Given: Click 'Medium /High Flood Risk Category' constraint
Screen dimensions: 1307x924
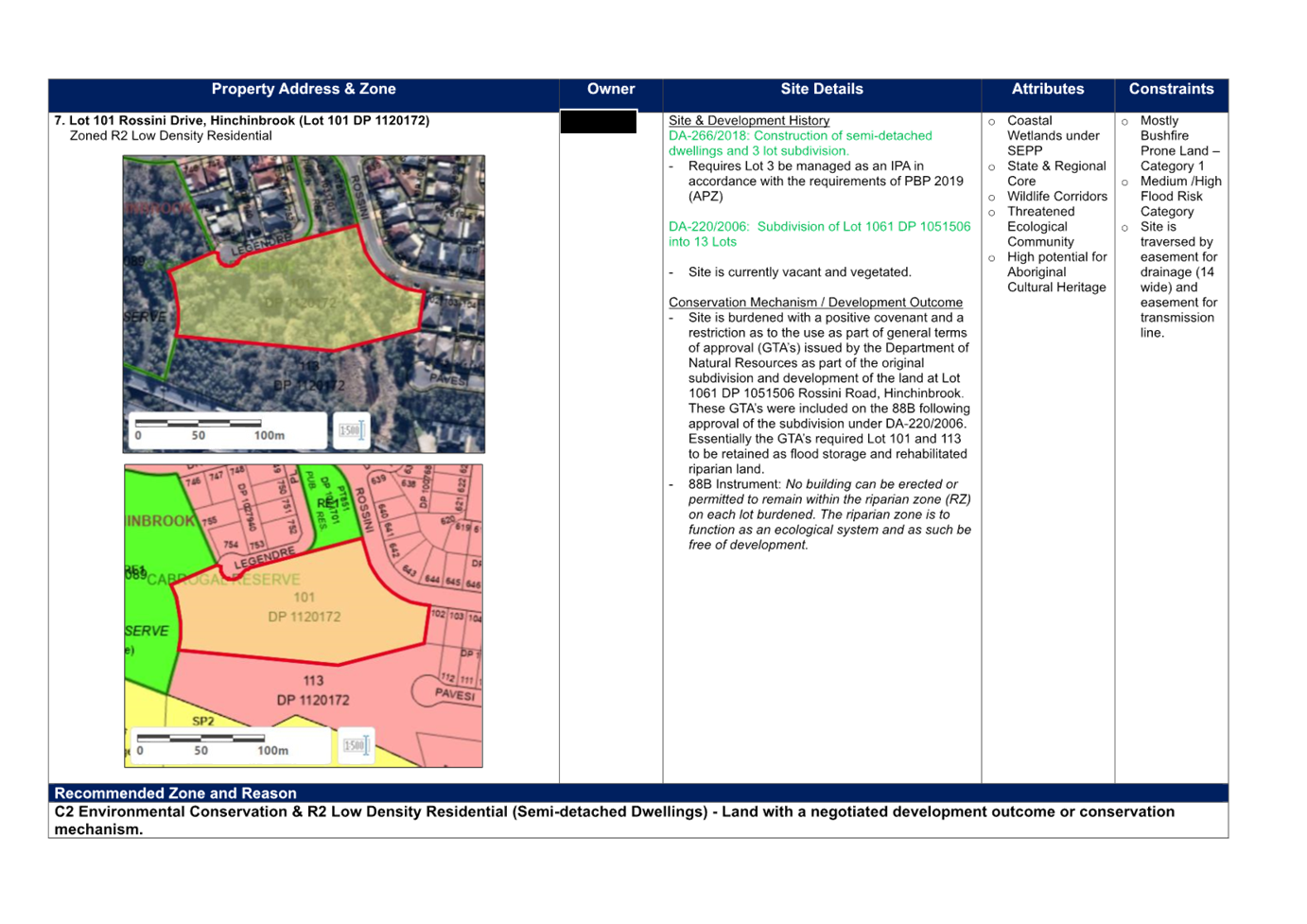Looking at the screenshot, I should point(1181,196).
